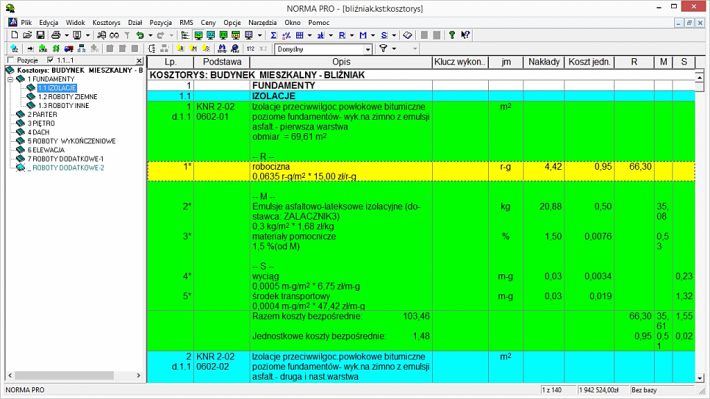This screenshot has width=710, height=399.
Task: Click the tree structure view icon
Action: (185, 35)
